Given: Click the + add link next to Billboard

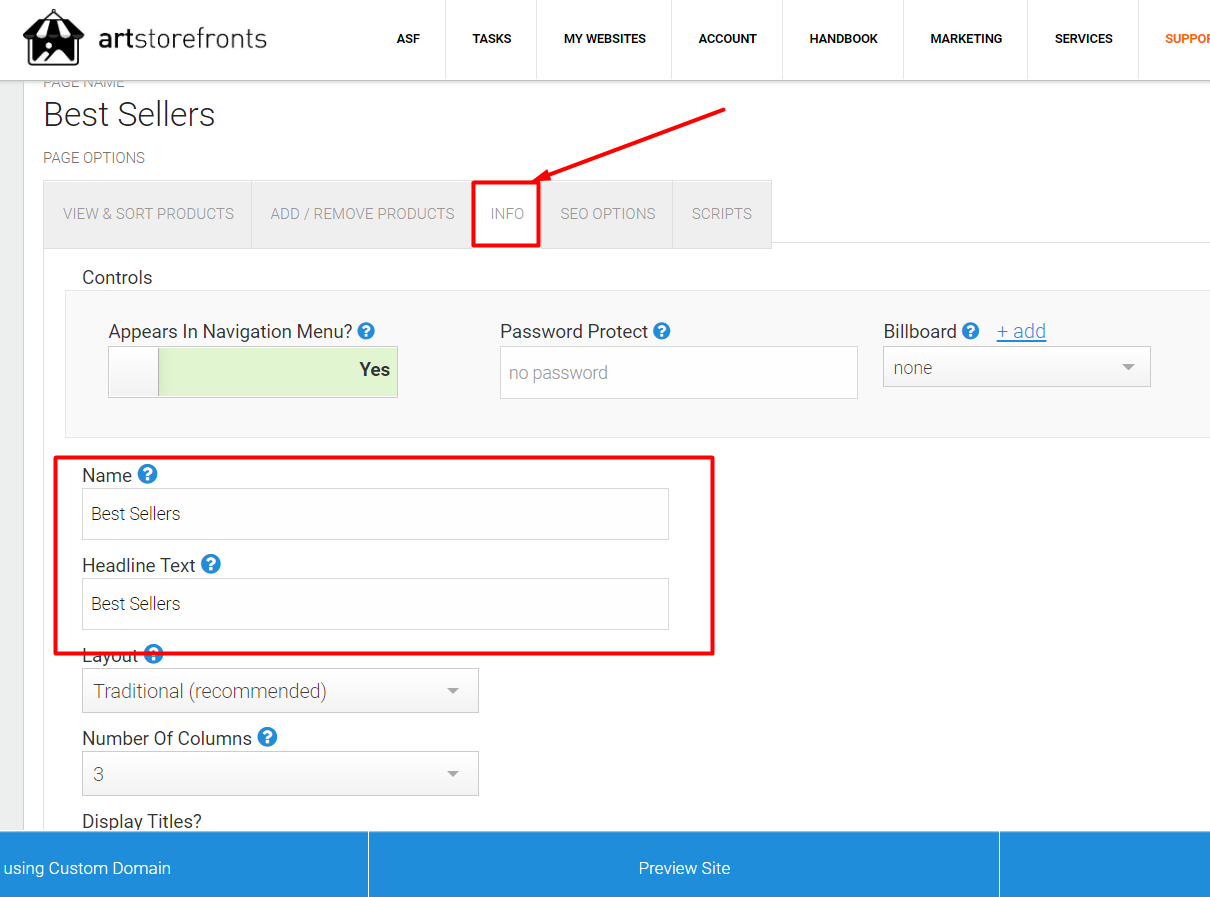Looking at the screenshot, I should tap(1021, 331).
